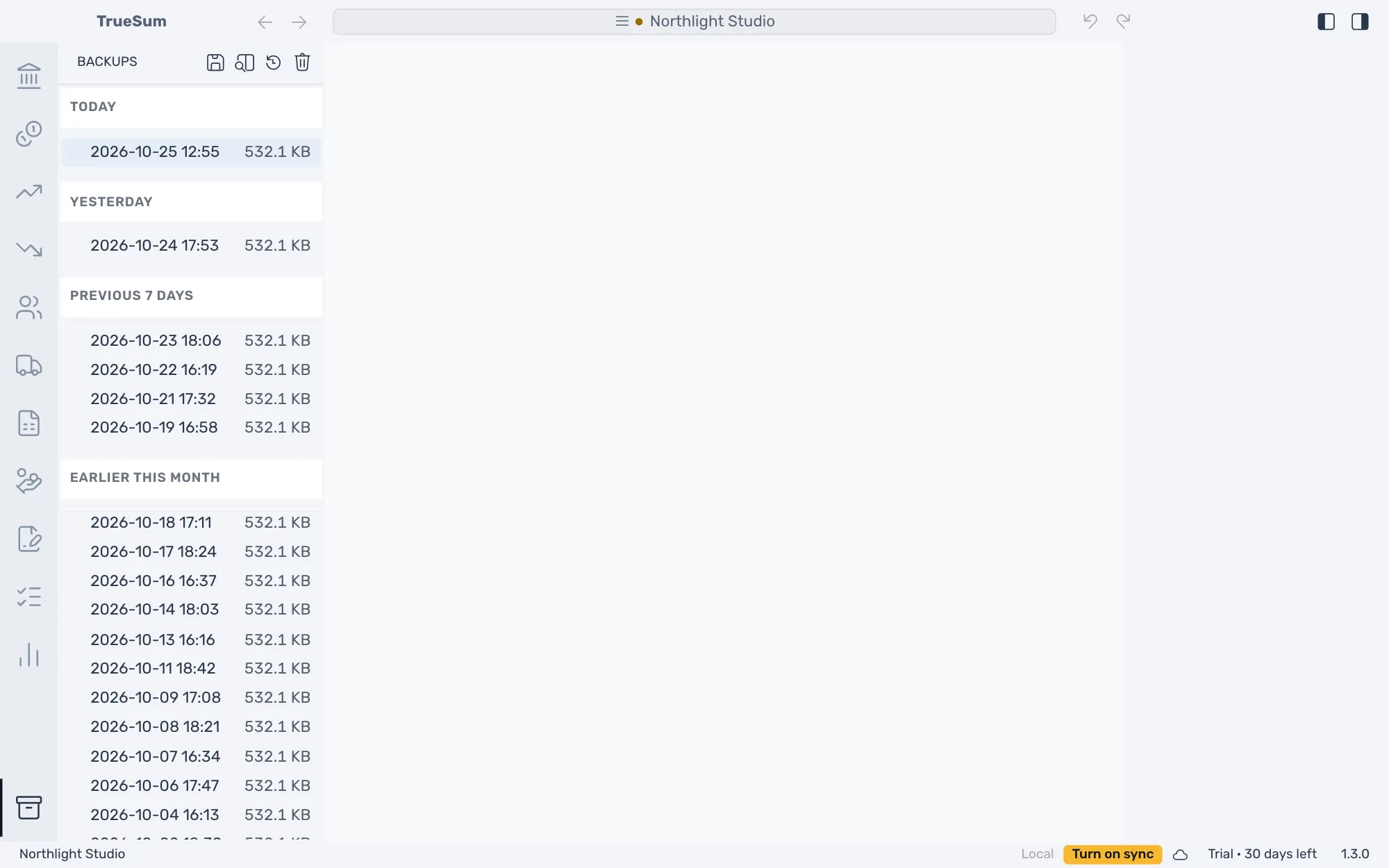1389x868 pixels.
Task: Select backup 2026-10-14 18:03
Action: tap(191, 610)
